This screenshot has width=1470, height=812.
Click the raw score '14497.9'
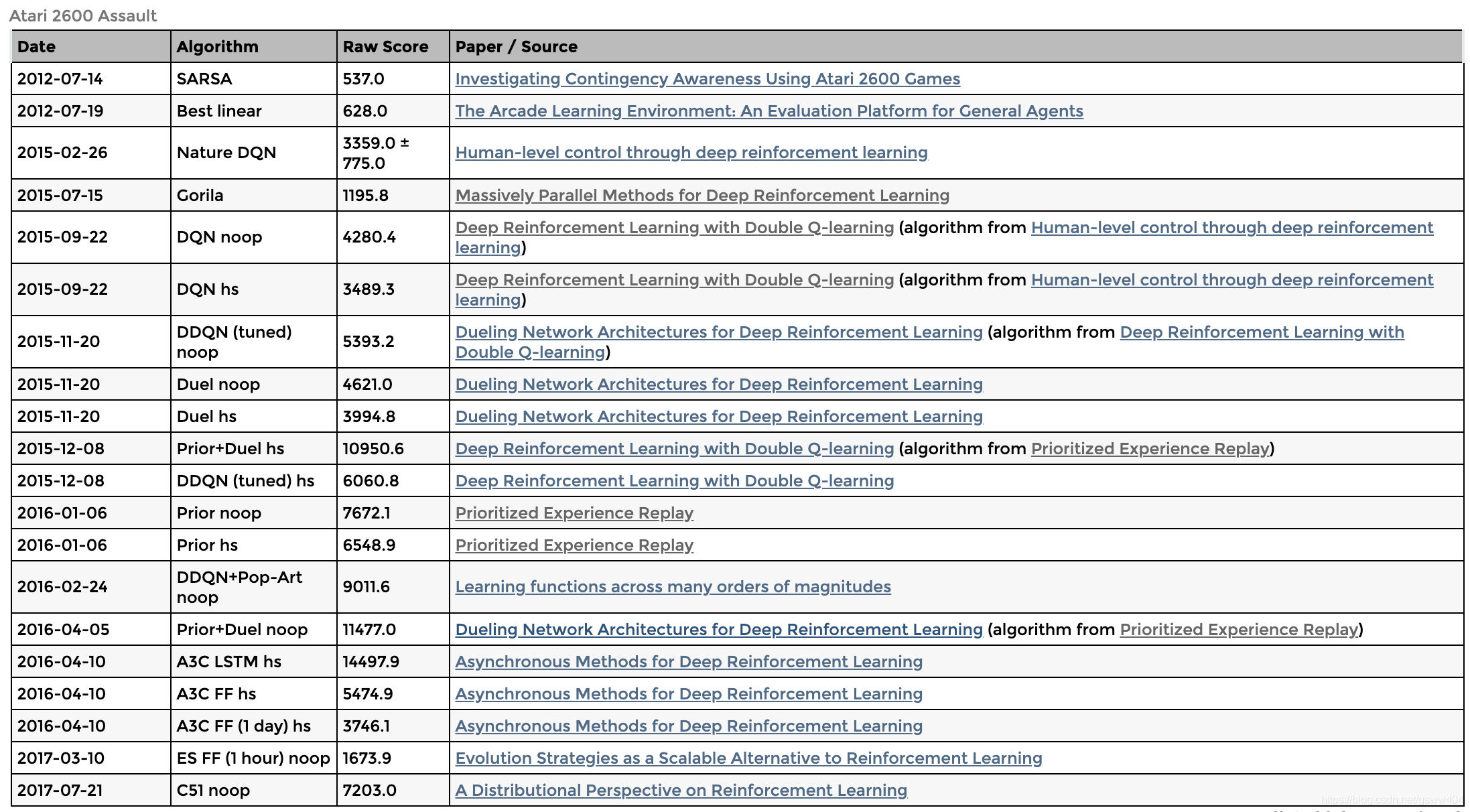(x=371, y=662)
